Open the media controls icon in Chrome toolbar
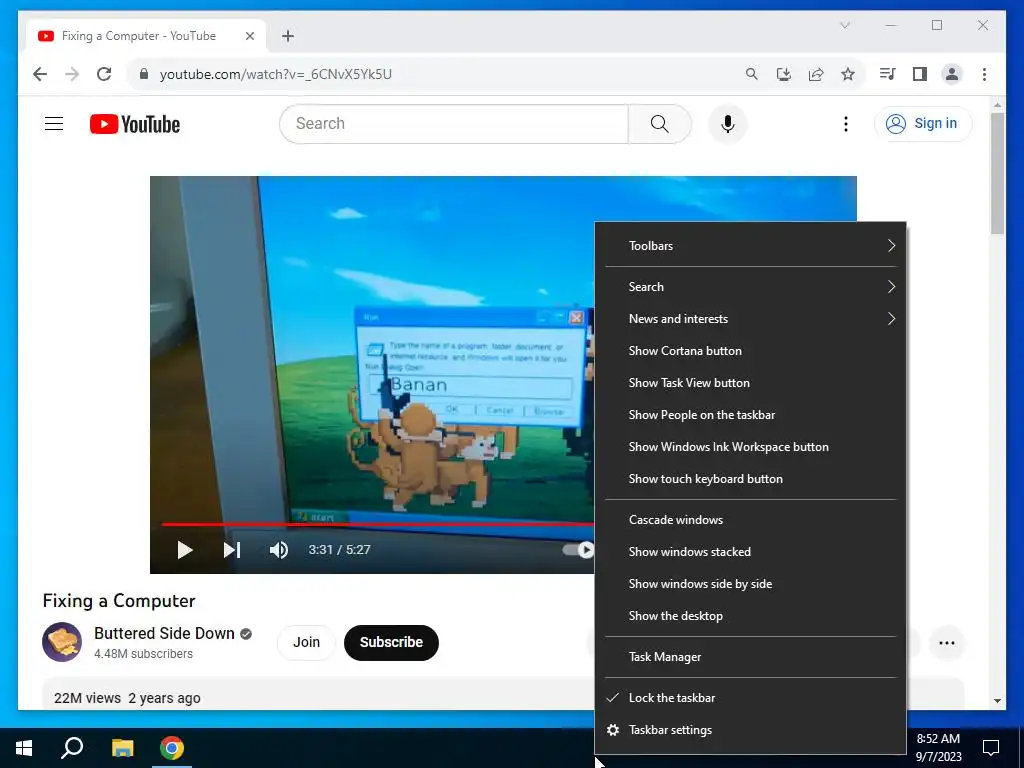 point(888,74)
